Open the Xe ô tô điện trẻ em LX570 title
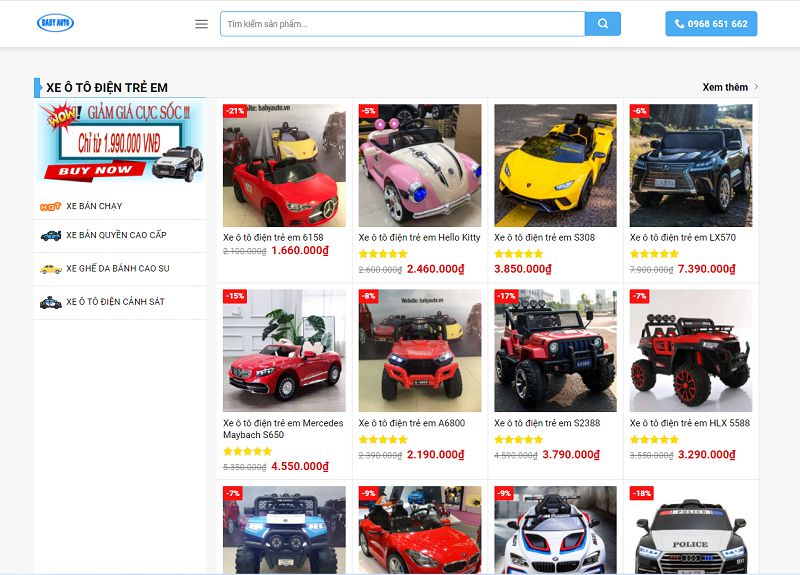This screenshot has width=800, height=575. pos(683,237)
